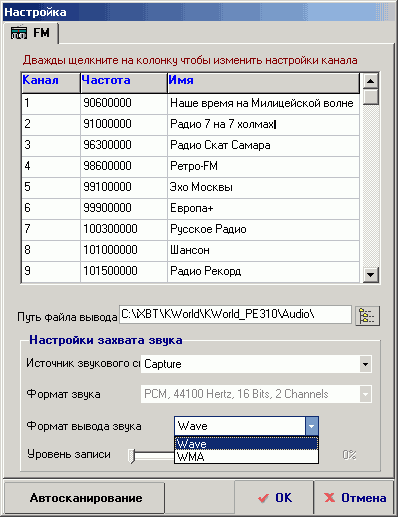Open the Источник звукового source dropdown arrow
Viewport: 398px width, 517px height.
click(x=365, y=364)
